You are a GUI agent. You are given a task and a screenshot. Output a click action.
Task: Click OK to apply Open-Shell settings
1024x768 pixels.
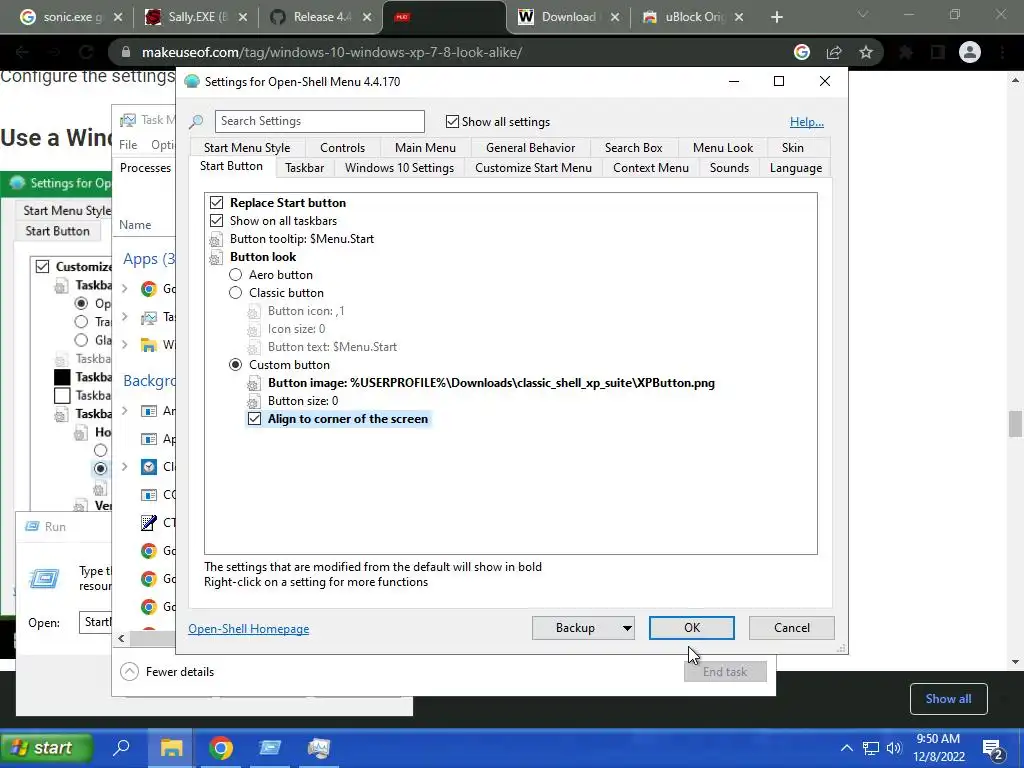[692, 628]
